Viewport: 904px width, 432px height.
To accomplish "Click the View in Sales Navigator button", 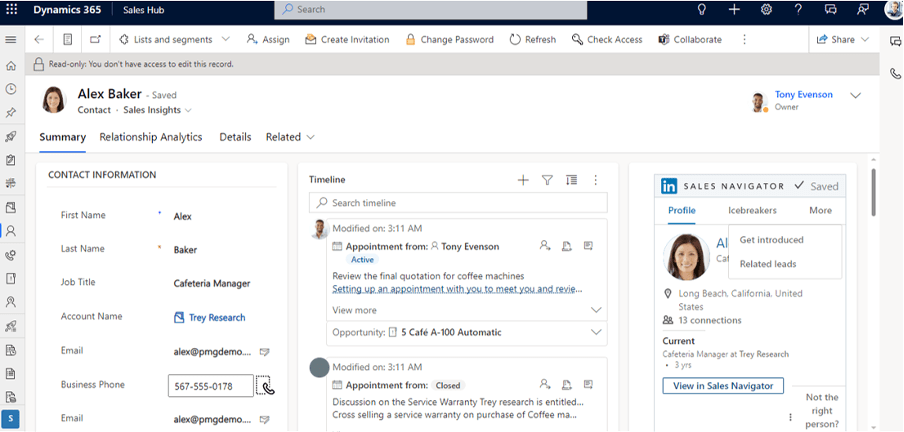I will 723,386.
